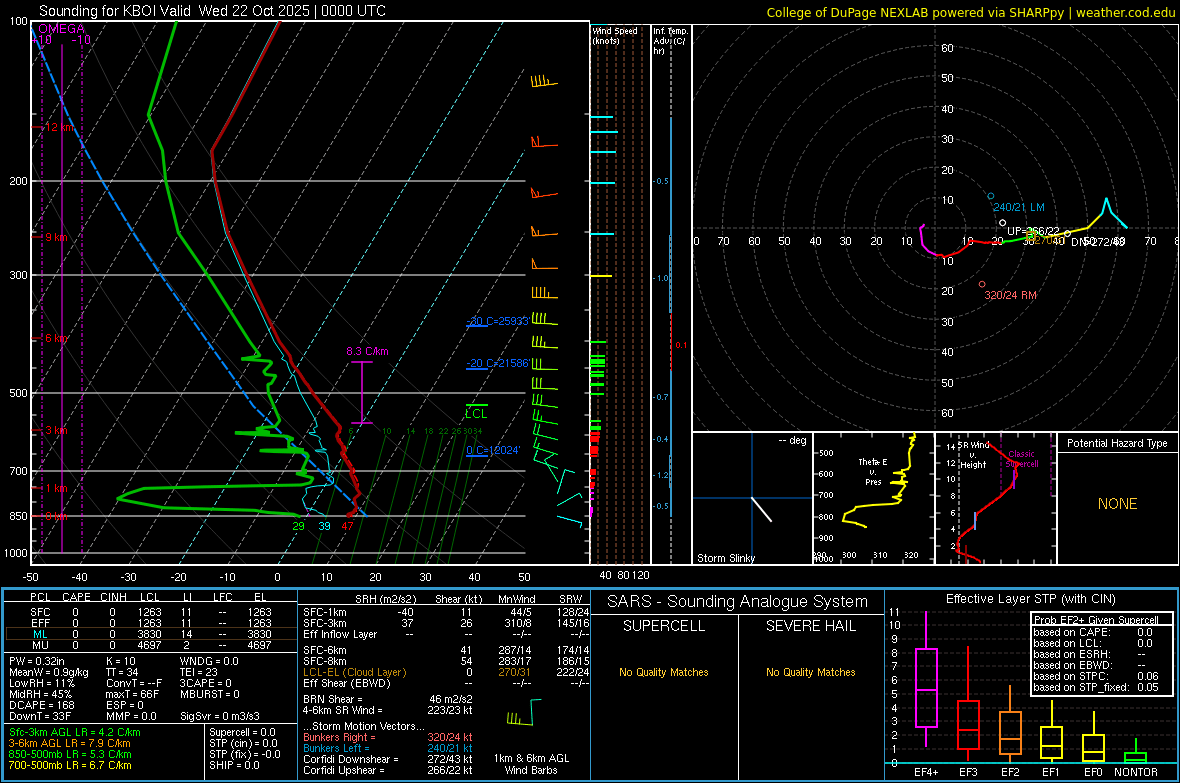This screenshot has height=783, width=1180.
Task: Click the 'Bunkers Right =' storm motion label
Action: click(x=339, y=737)
